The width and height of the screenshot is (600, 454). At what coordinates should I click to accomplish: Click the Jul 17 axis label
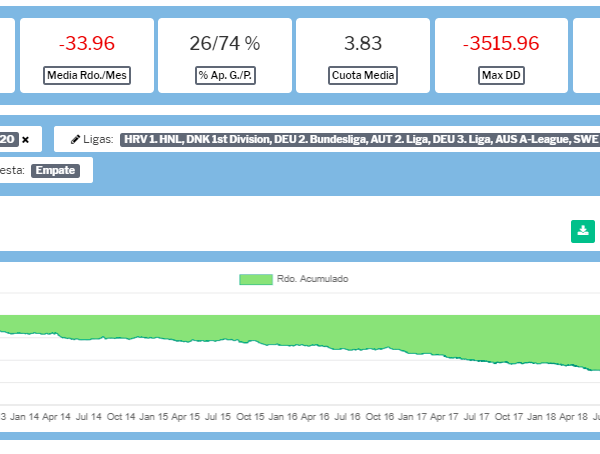477,416
